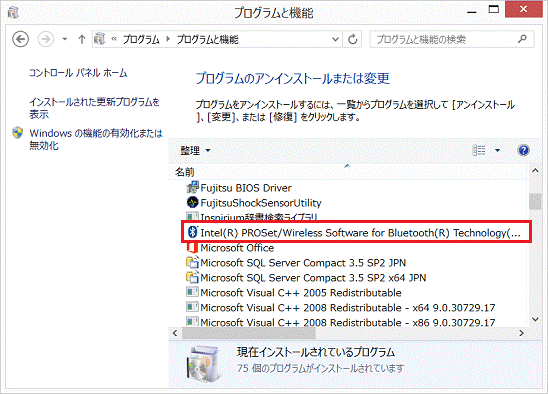The width and height of the screenshot is (548, 394).
Task: Click the Forward navigation arrow
Action: [45, 39]
